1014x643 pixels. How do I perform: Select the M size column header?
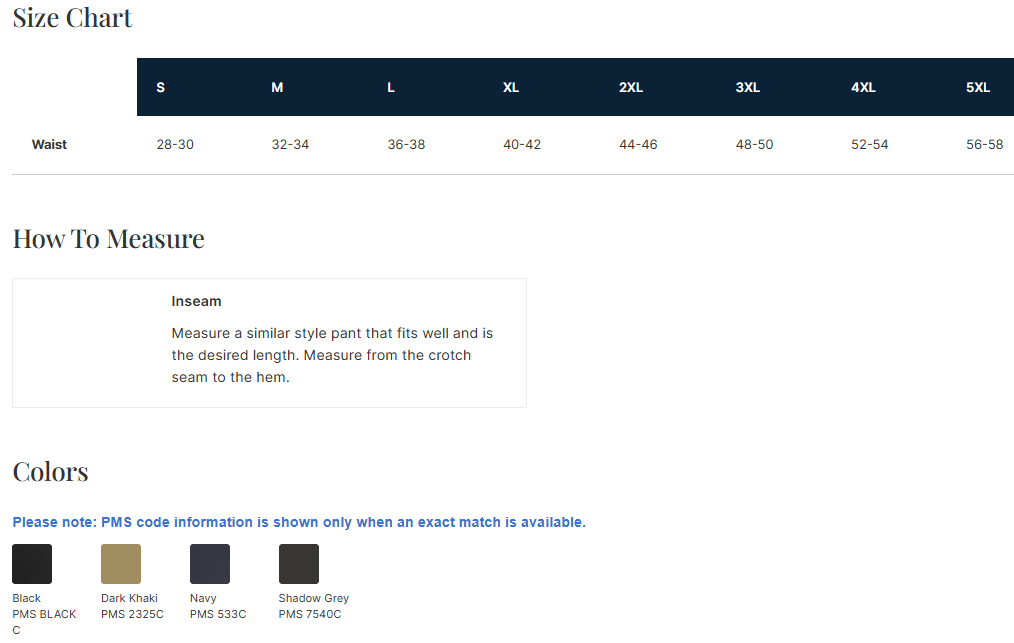click(x=277, y=87)
